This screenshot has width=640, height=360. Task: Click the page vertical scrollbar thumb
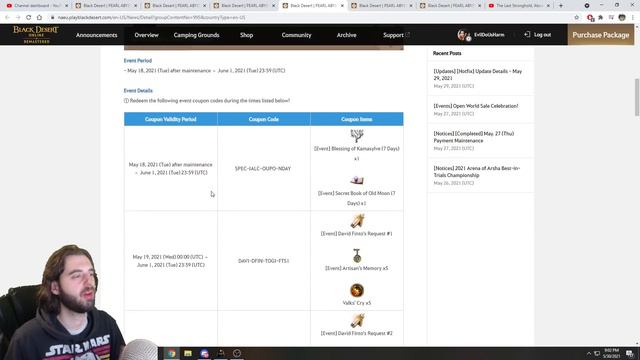click(x=636, y=97)
